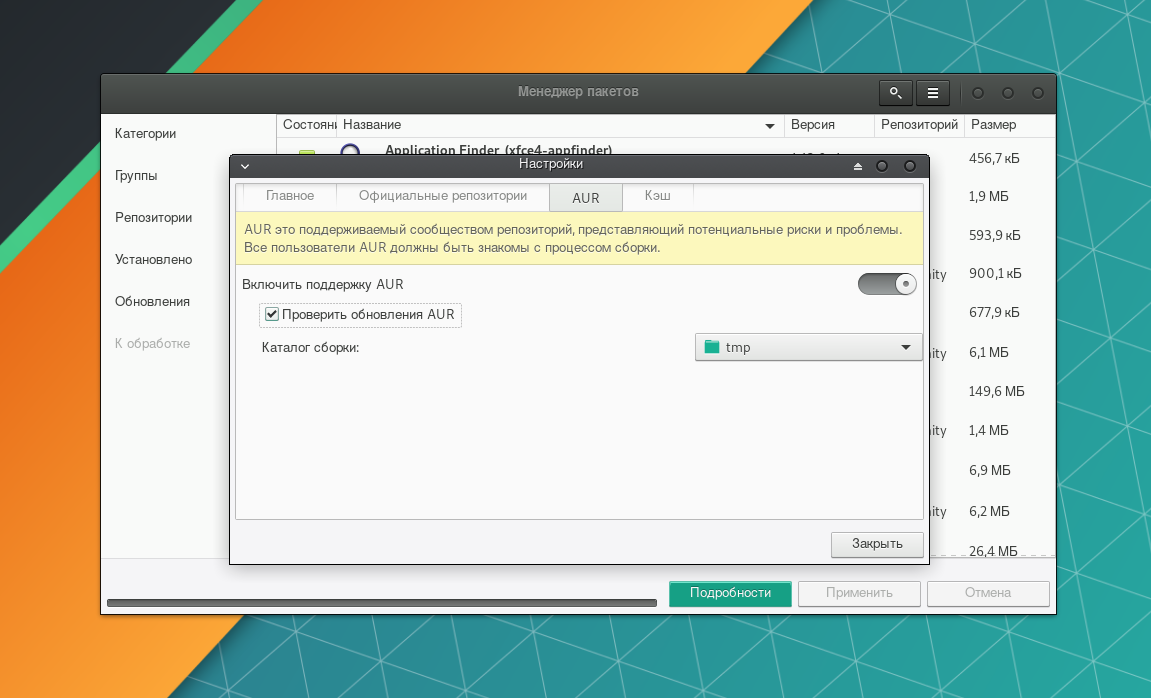Open the Официальные репозитории tab
The image size is (1151, 698).
(x=443, y=196)
